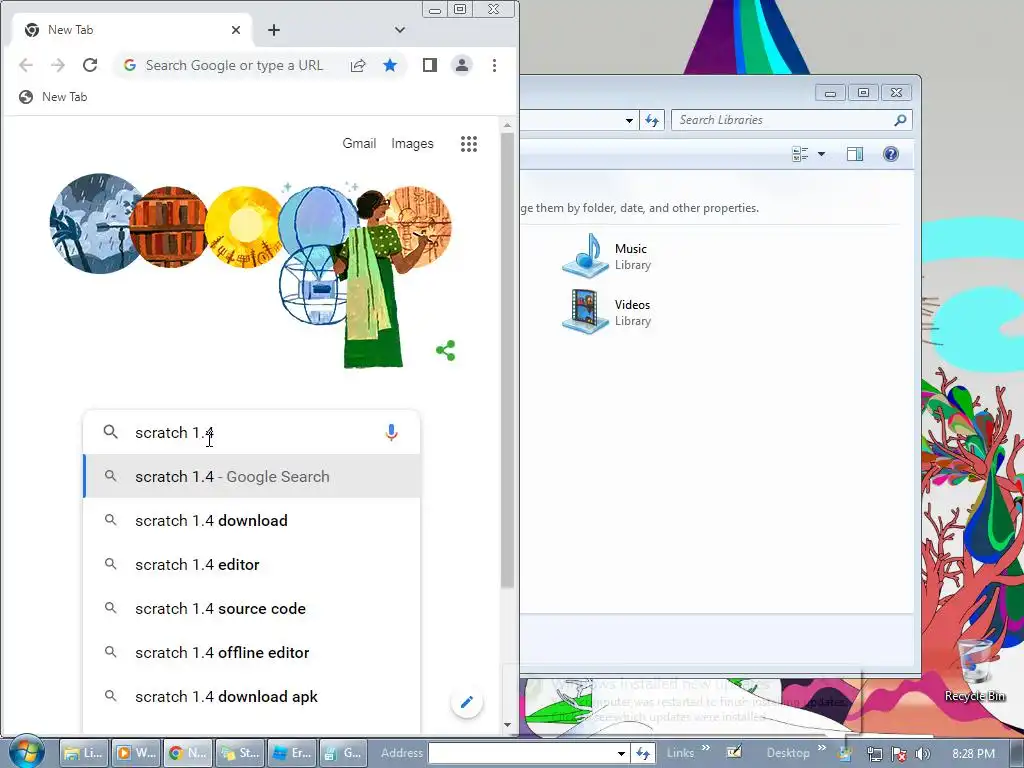This screenshot has width=1024, height=768.
Task: Expand the taskbar Desktop chevron
Action: (822, 748)
